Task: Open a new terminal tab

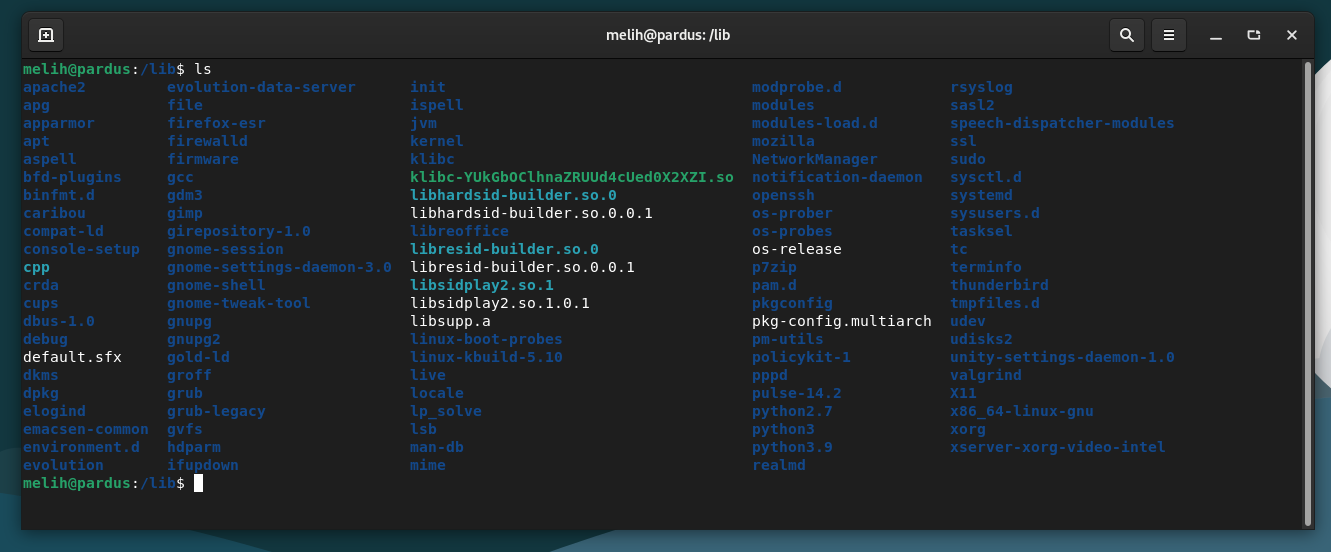Action: (46, 35)
